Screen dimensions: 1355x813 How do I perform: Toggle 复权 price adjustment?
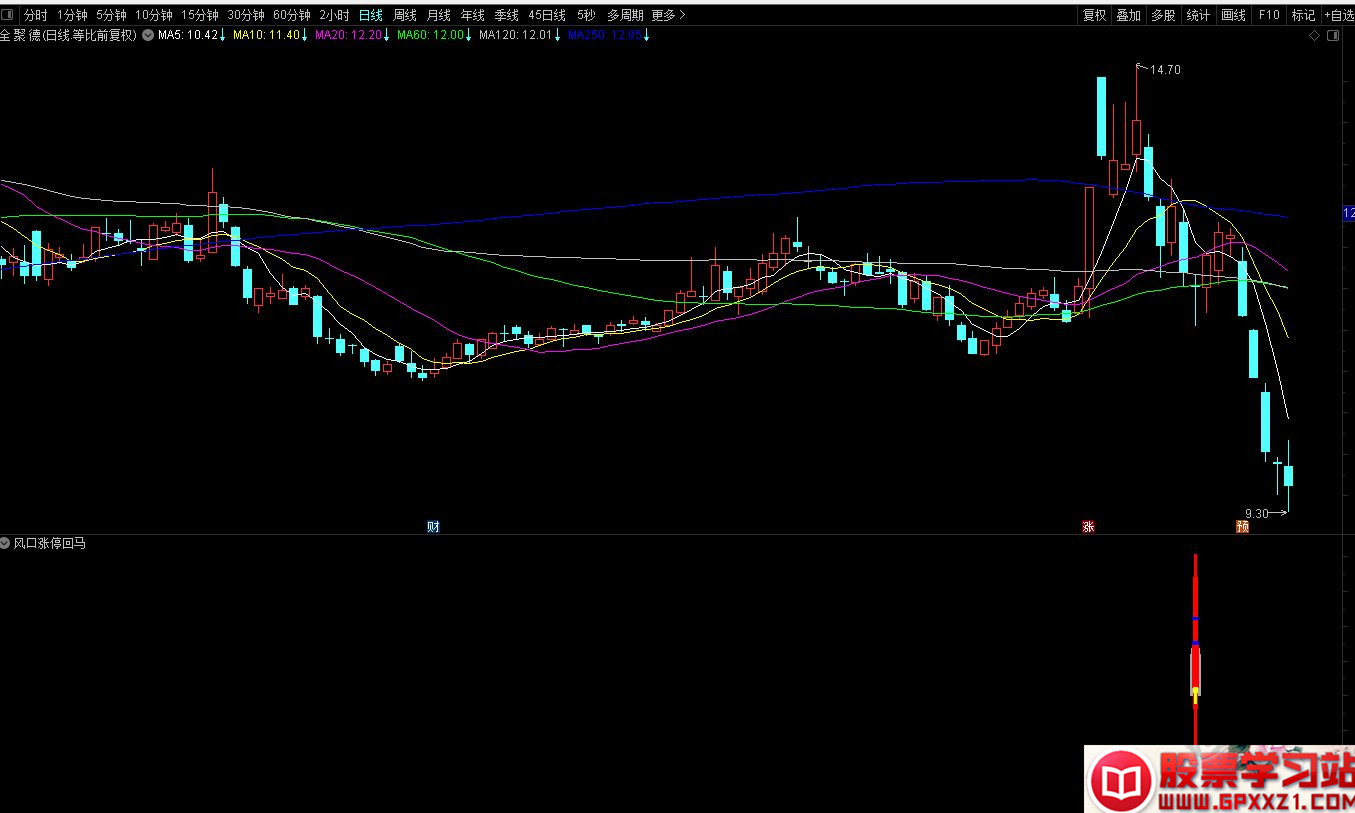(1094, 15)
